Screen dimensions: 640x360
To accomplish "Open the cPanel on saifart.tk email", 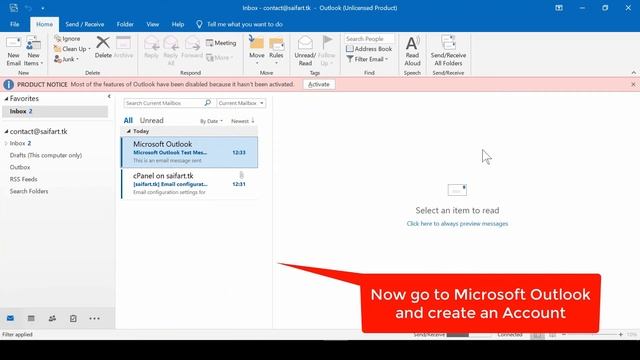I will [189, 184].
